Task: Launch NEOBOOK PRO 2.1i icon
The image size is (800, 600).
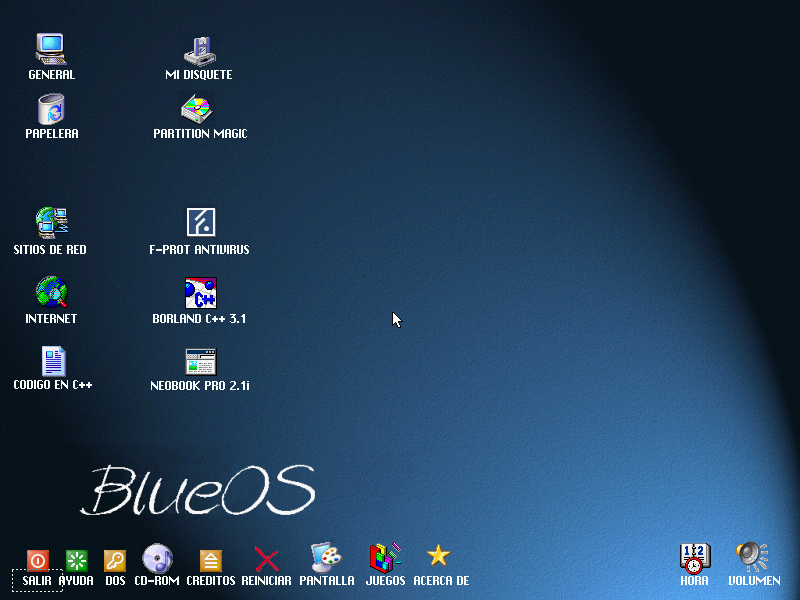Action: coord(201,362)
